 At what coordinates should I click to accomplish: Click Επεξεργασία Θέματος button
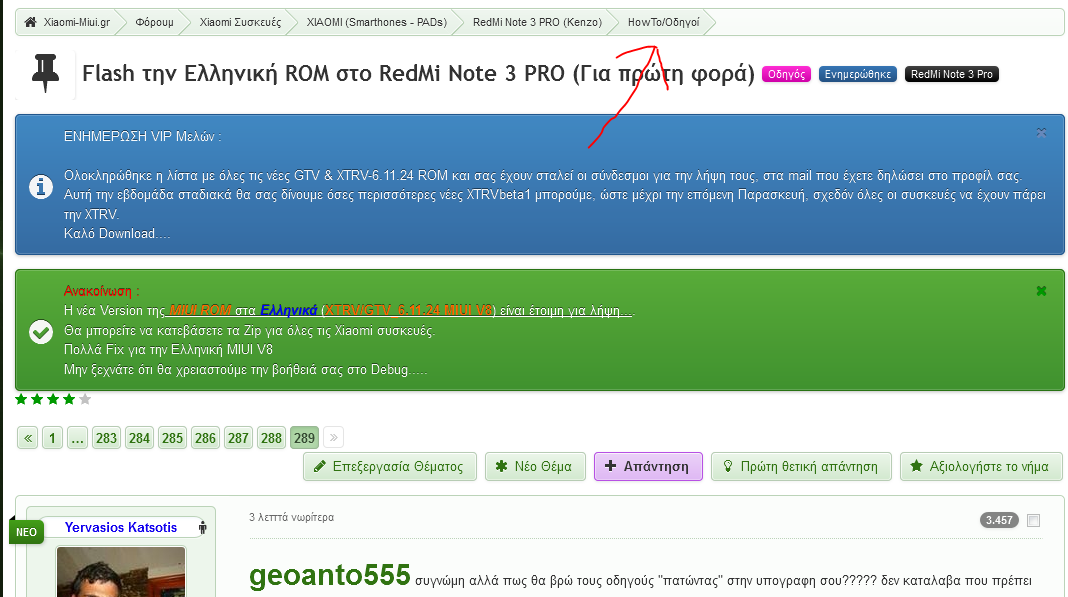[x=390, y=467]
